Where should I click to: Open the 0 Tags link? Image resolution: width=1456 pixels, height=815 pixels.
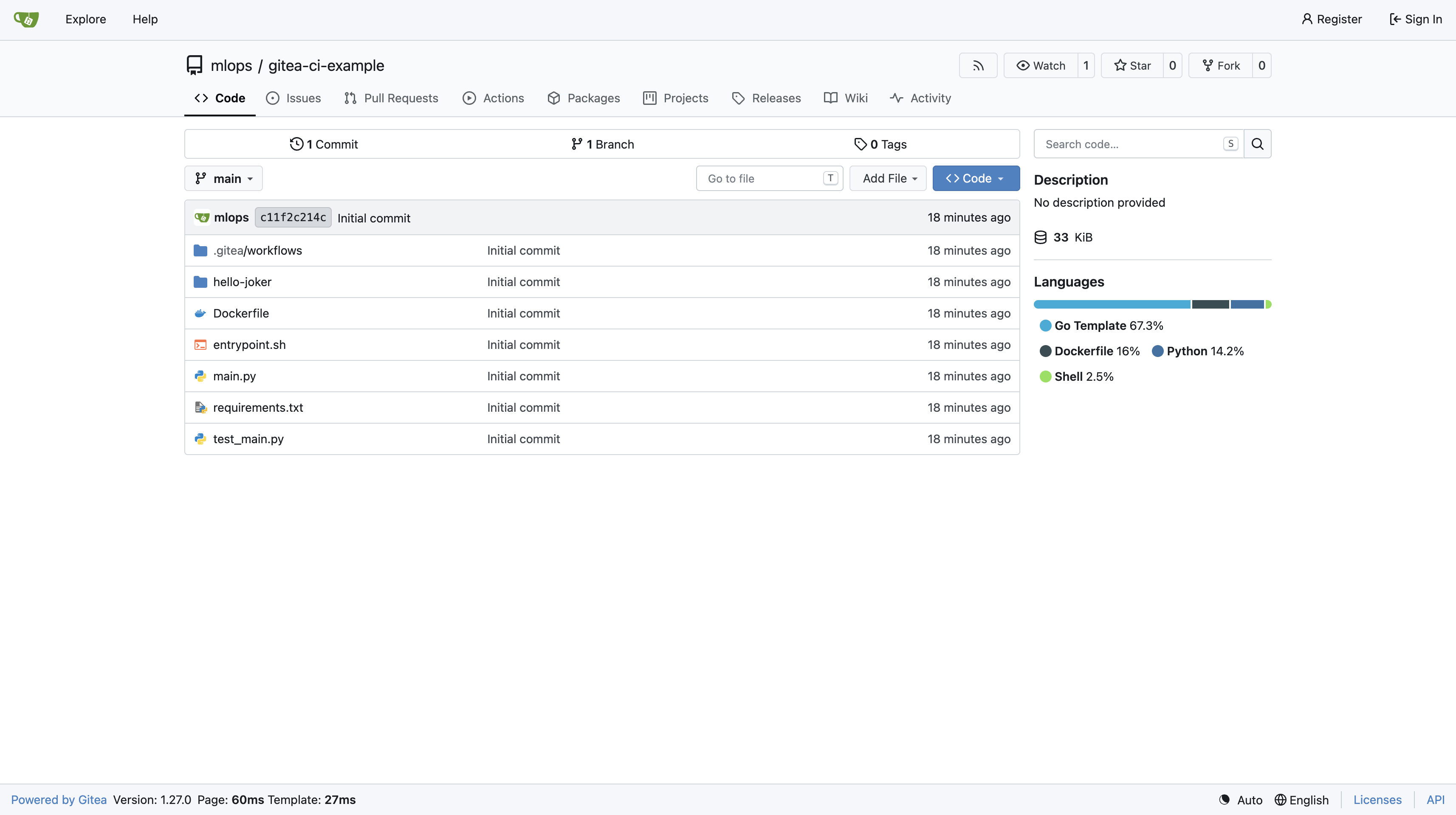click(880, 144)
